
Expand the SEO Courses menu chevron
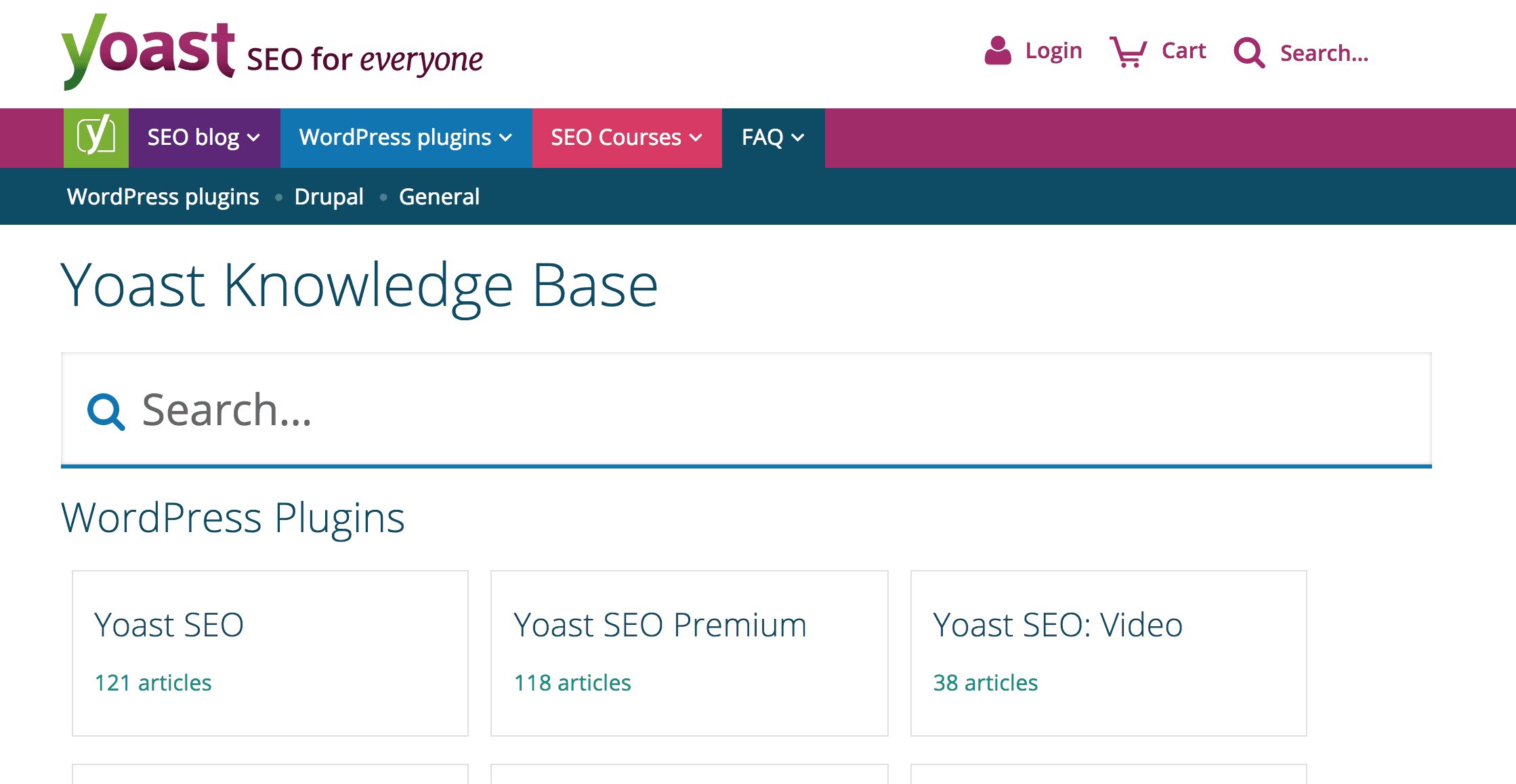coord(696,138)
